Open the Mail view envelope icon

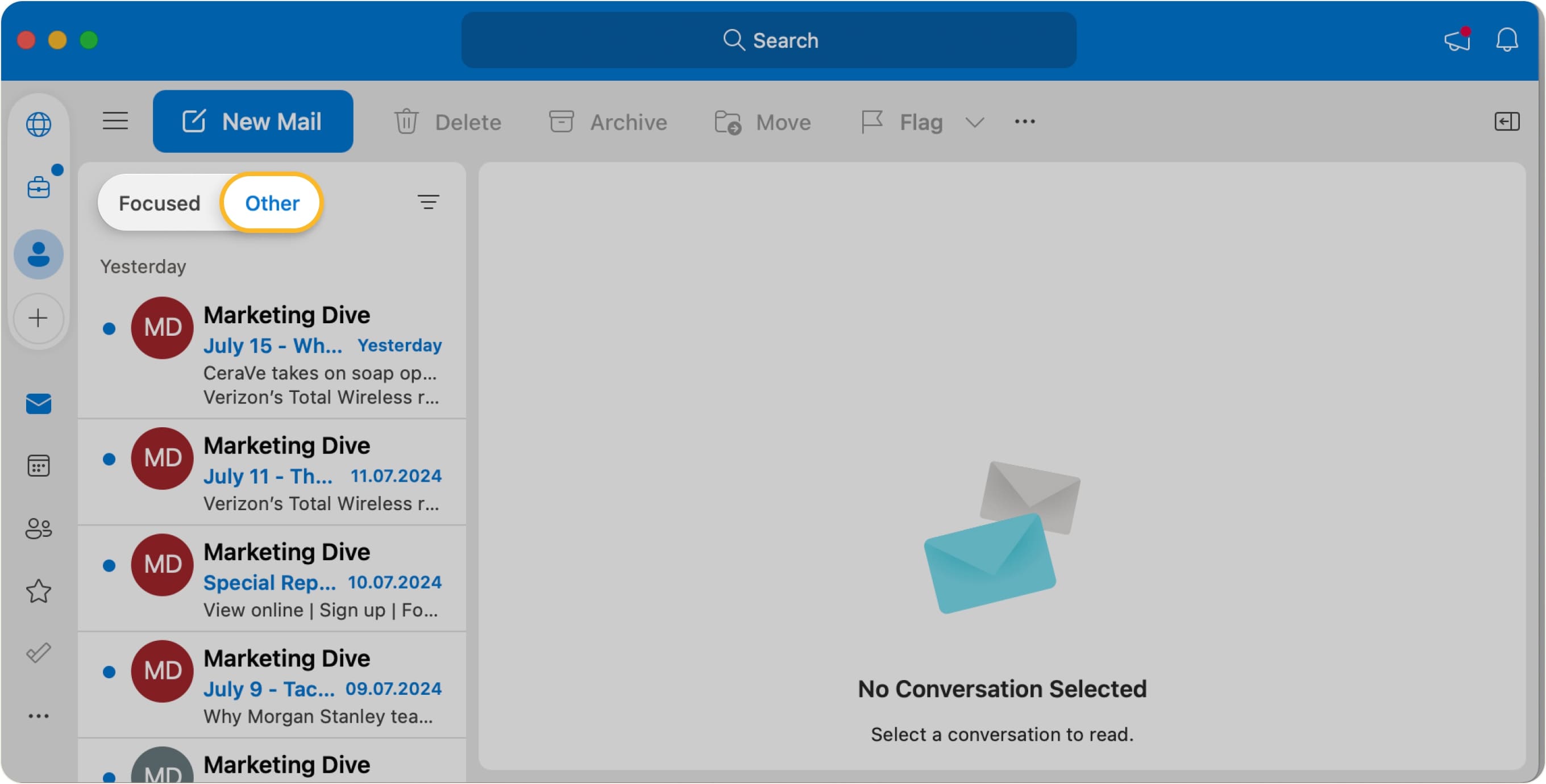tap(39, 404)
